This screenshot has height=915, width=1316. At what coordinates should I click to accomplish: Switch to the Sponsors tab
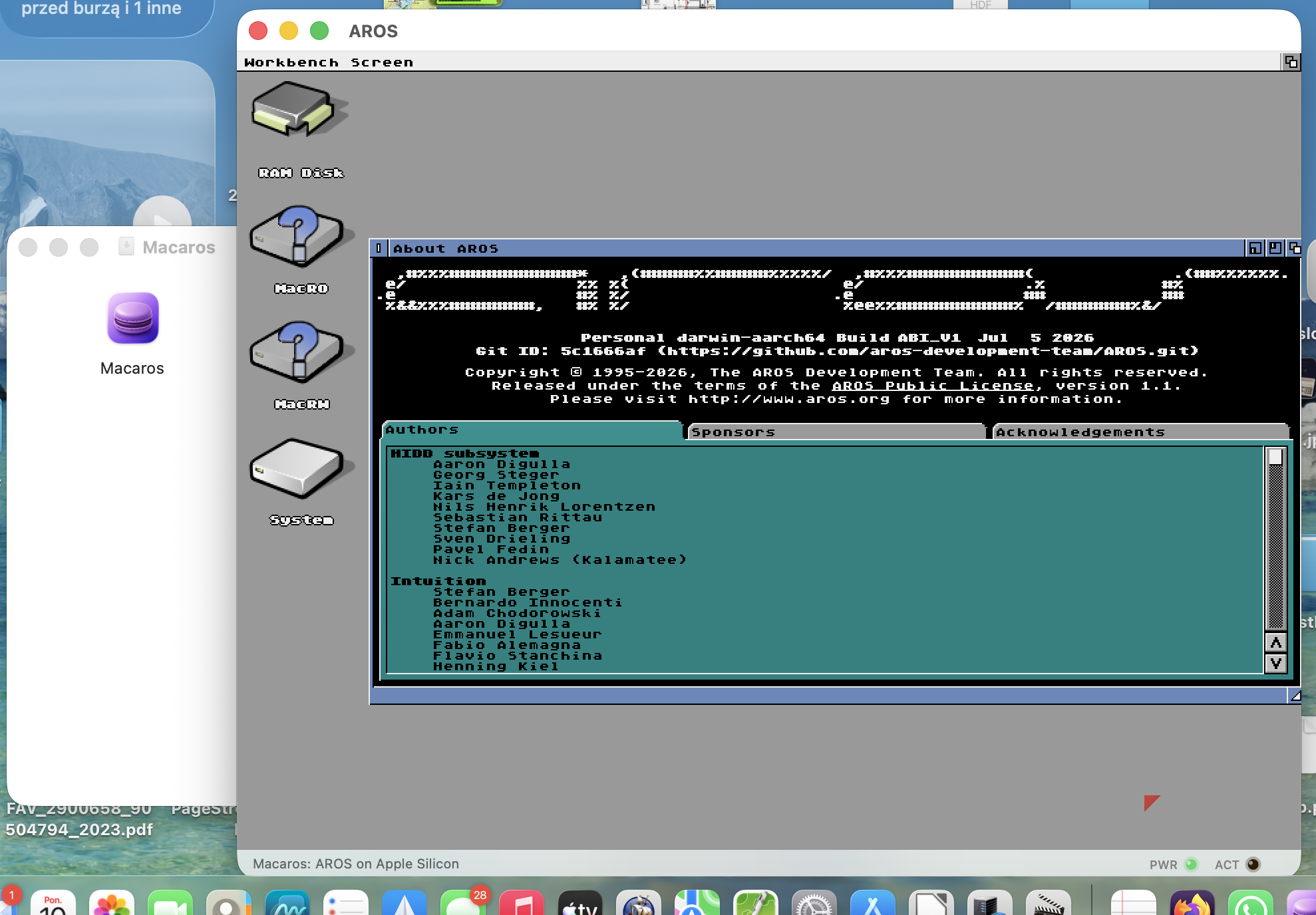836,432
